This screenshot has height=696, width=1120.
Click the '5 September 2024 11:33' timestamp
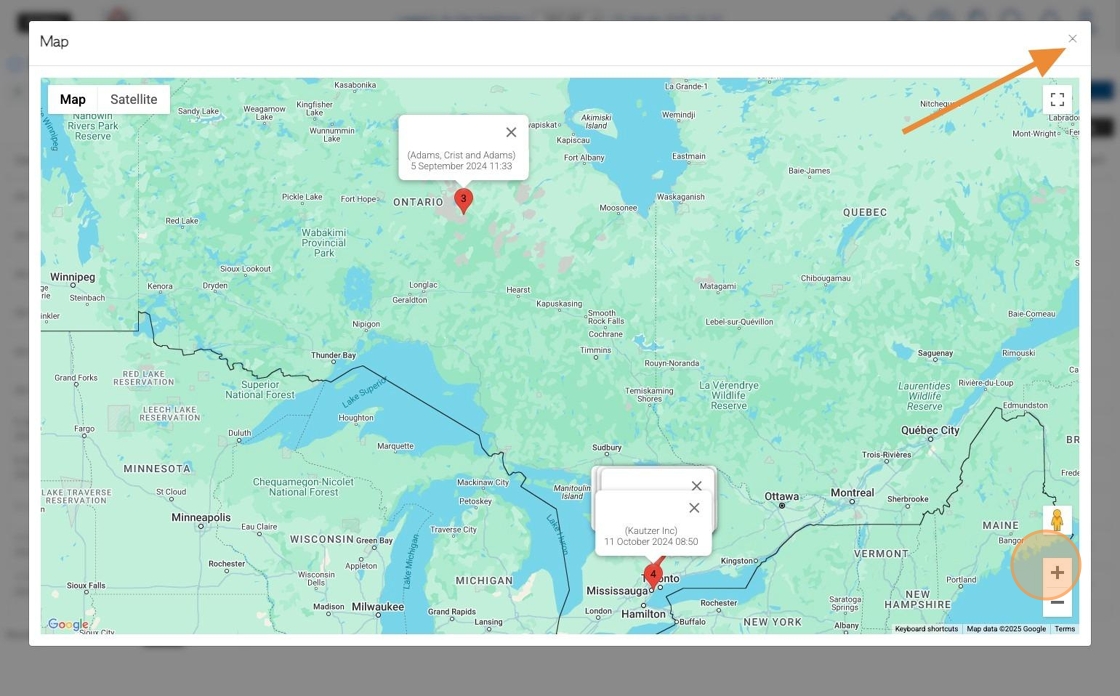pyautogui.click(x=461, y=166)
